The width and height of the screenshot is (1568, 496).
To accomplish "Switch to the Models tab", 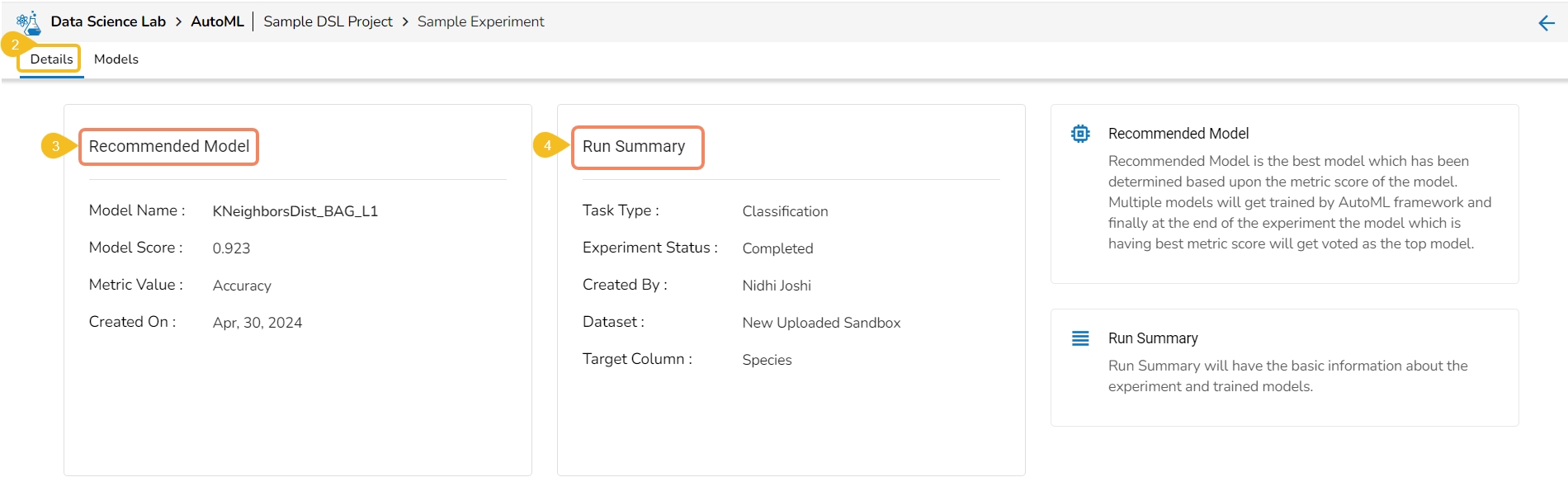I will 116,59.
